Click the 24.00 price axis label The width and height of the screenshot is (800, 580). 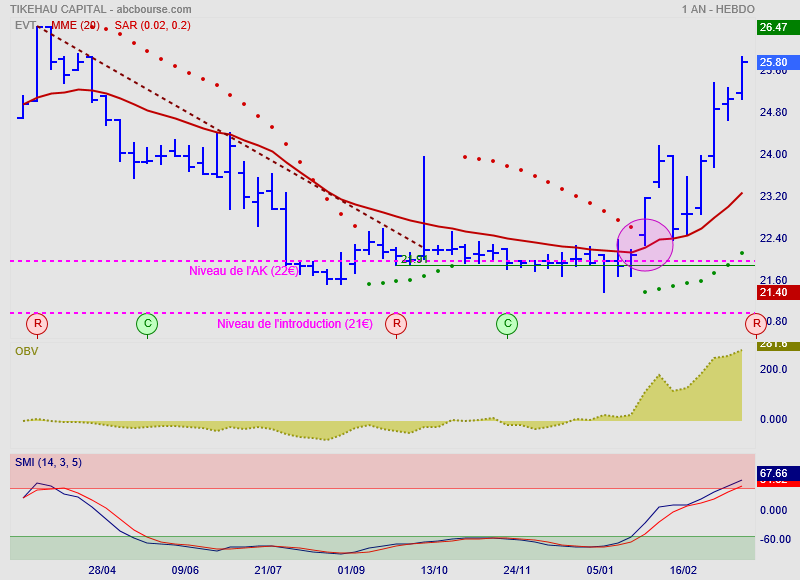[x=773, y=154]
